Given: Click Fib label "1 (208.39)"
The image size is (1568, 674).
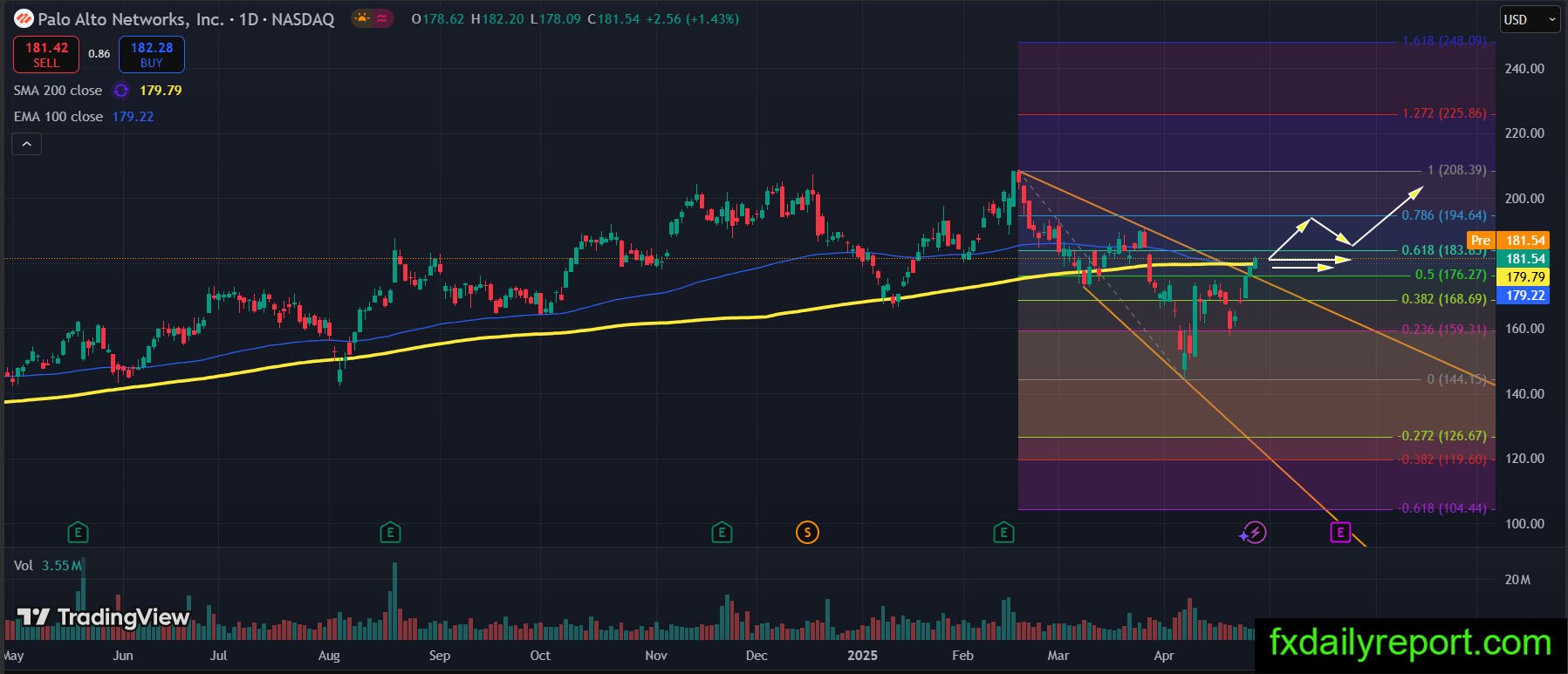Looking at the screenshot, I should [1457, 170].
